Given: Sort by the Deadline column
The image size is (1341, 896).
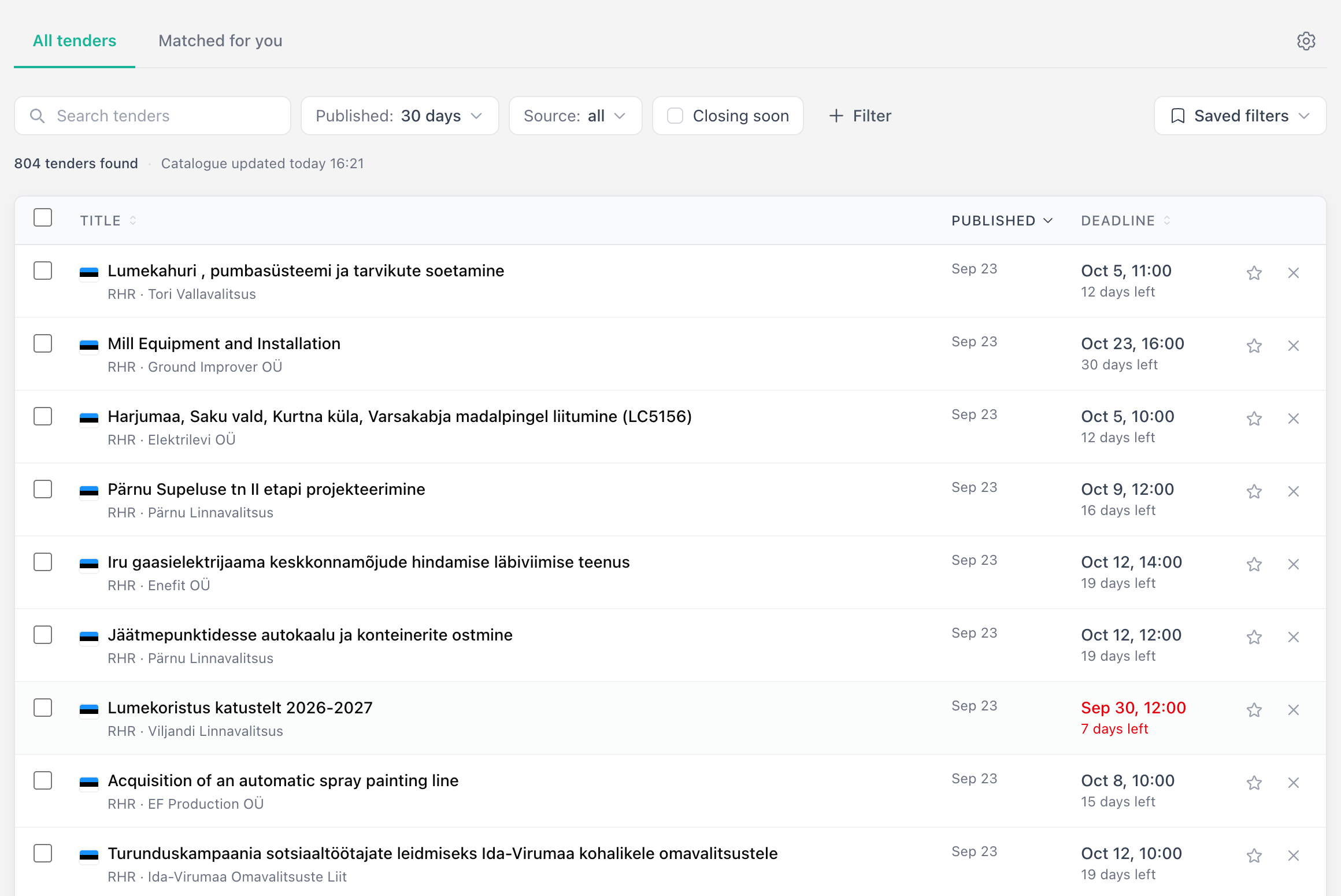Looking at the screenshot, I should click(1125, 221).
